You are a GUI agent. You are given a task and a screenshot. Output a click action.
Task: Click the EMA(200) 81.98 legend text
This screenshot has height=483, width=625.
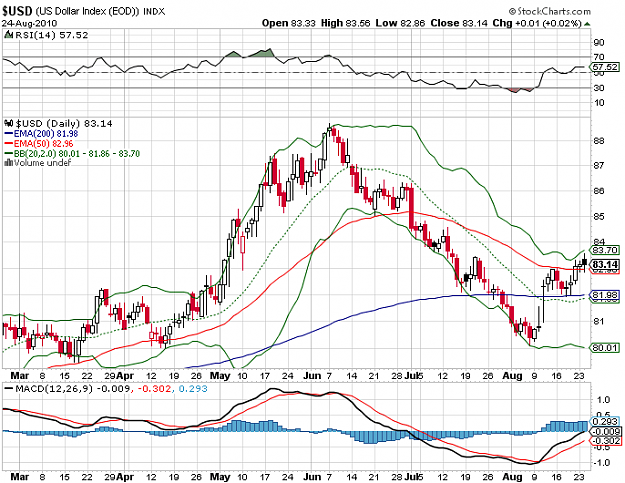tap(46, 134)
